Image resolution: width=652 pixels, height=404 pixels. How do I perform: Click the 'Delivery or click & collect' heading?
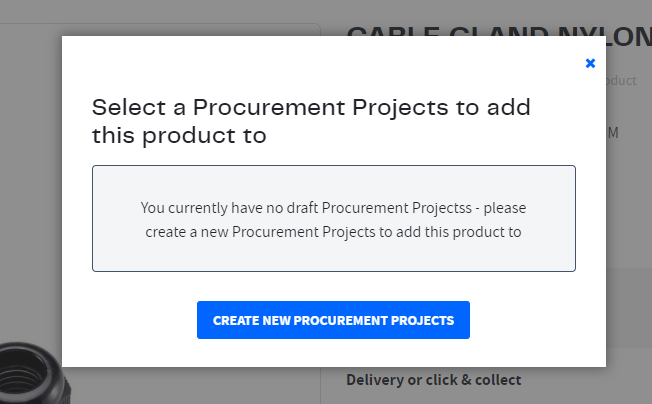click(434, 380)
